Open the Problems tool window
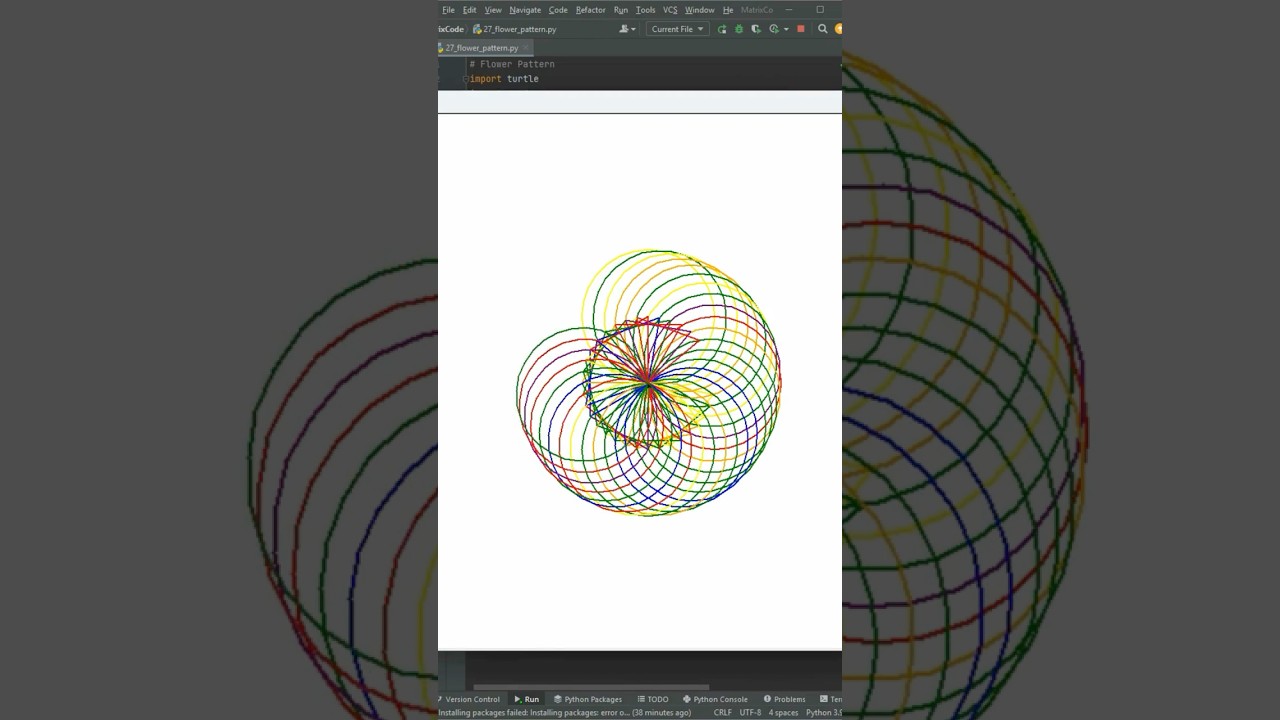 (784, 699)
